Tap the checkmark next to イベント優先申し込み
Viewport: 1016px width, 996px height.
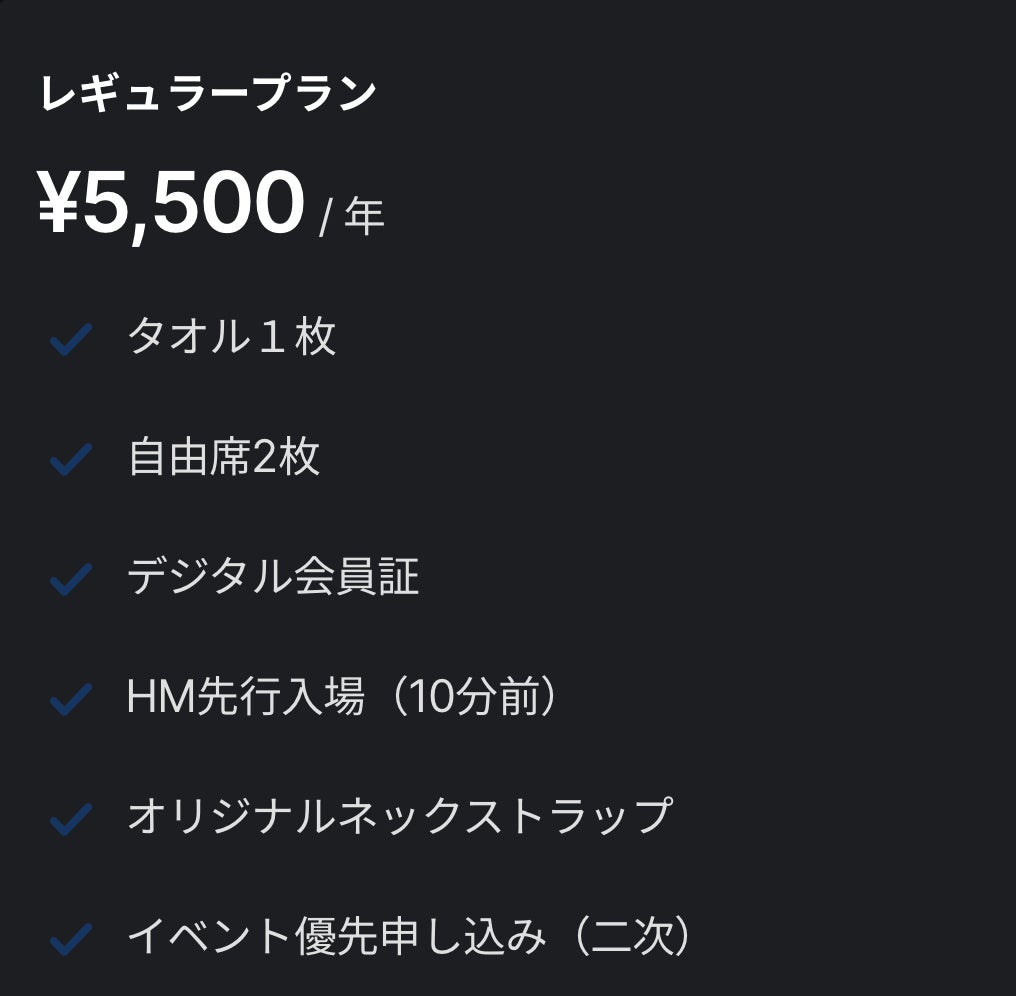click(71, 939)
